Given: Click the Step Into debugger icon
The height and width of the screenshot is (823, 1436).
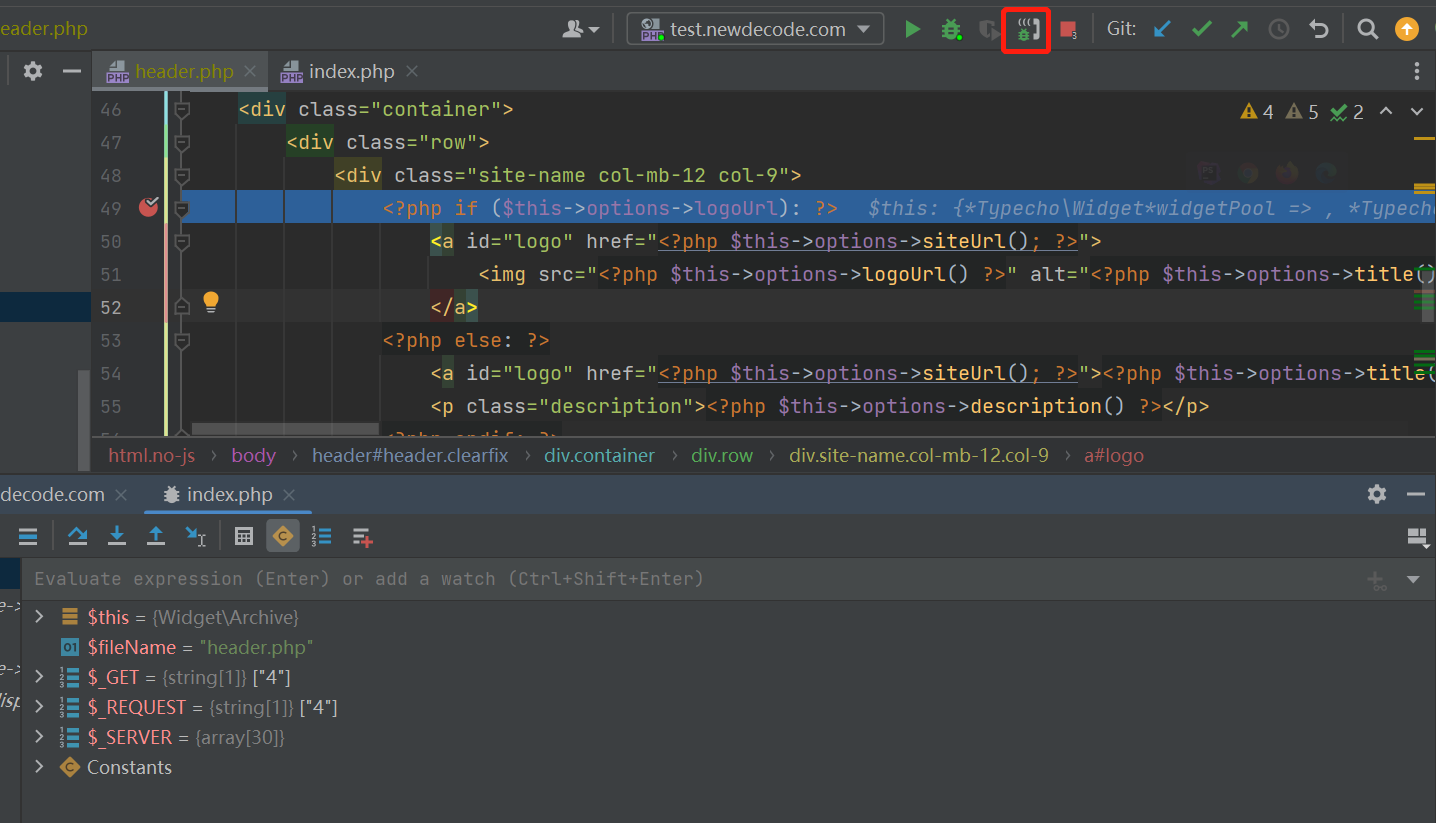Looking at the screenshot, I should [x=117, y=537].
